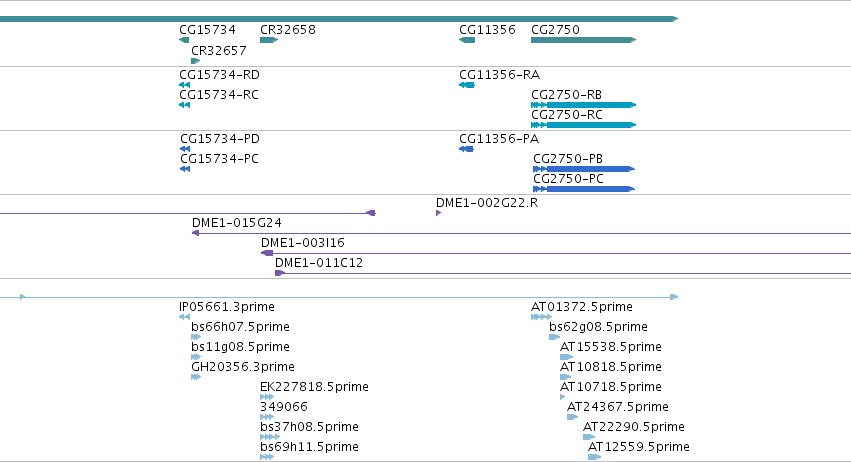Click the AT12559.5prime EST label
This screenshot has width=851, height=462.
[639, 447]
